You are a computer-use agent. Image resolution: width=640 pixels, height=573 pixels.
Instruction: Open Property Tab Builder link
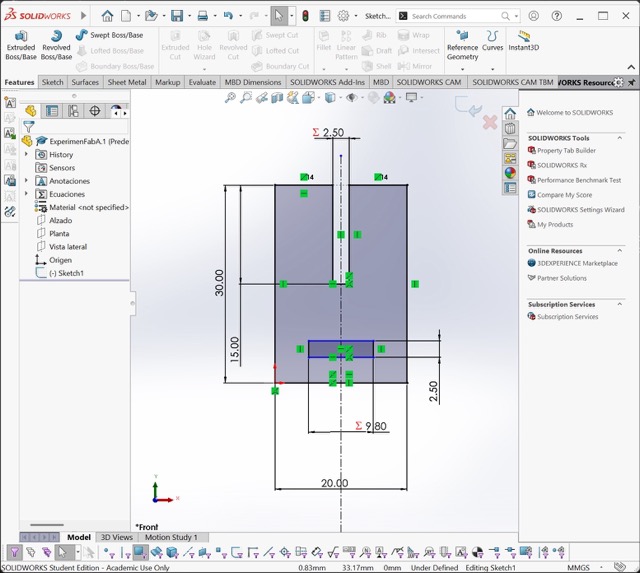coord(566,150)
